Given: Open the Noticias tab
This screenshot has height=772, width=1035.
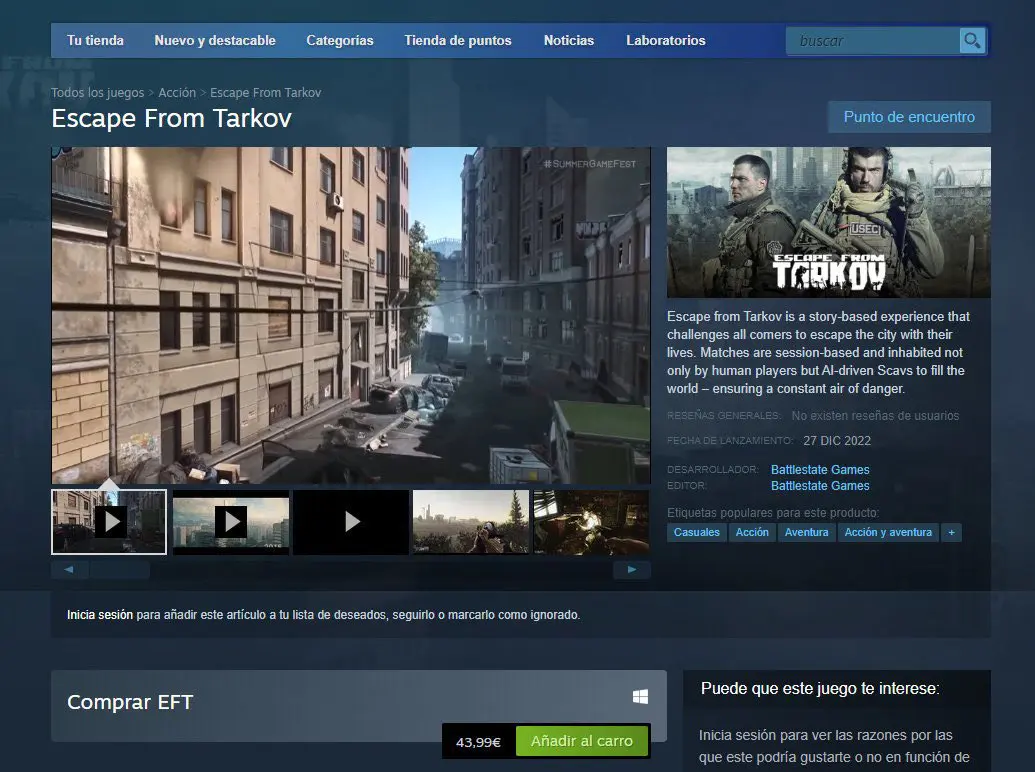Looking at the screenshot, I should pyautogui.click(x=569, y=40).
